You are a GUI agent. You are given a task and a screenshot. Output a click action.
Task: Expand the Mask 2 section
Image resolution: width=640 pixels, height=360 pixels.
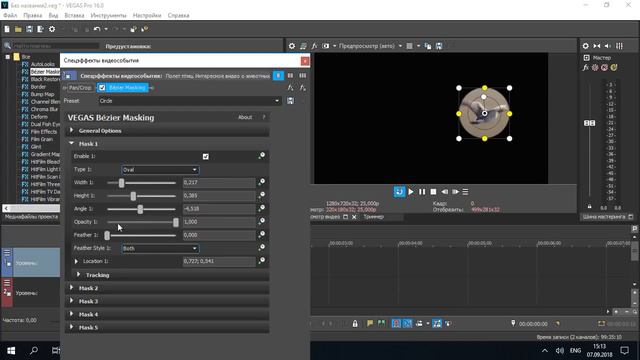pyautogui.click(x=72, y=288)
